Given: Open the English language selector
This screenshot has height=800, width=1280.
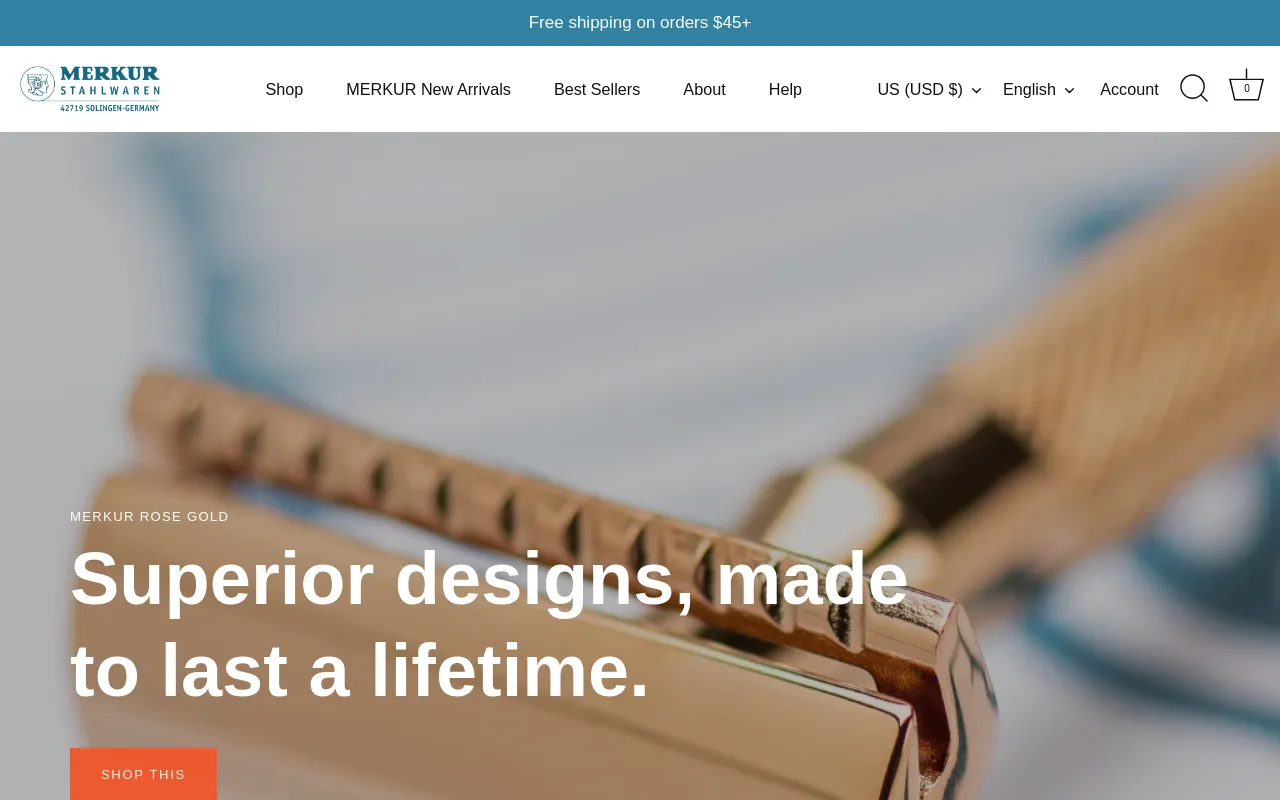Looking at the screenshot, I should coord(1039,90).
